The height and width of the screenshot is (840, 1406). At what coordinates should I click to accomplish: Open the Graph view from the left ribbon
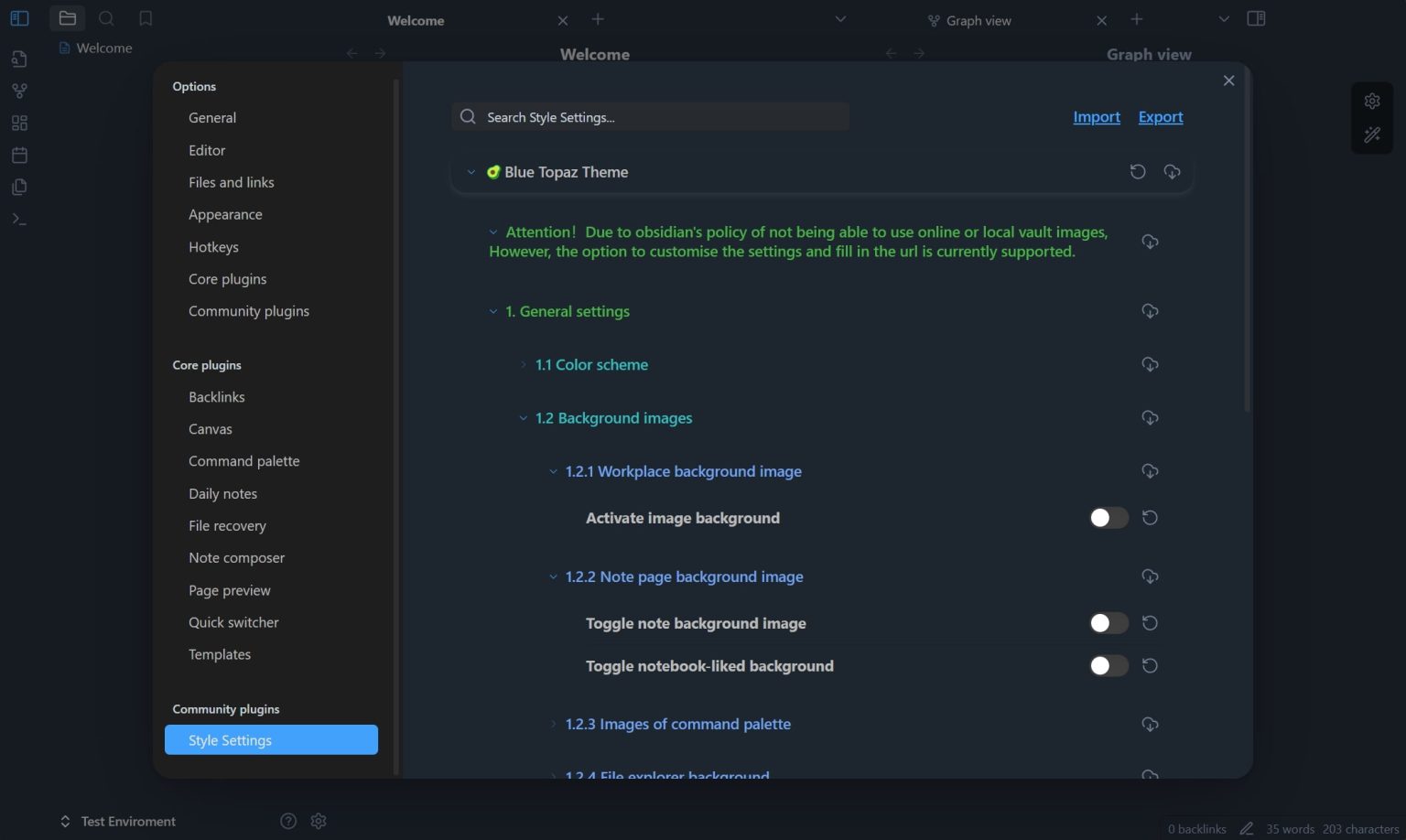[19, 90]
